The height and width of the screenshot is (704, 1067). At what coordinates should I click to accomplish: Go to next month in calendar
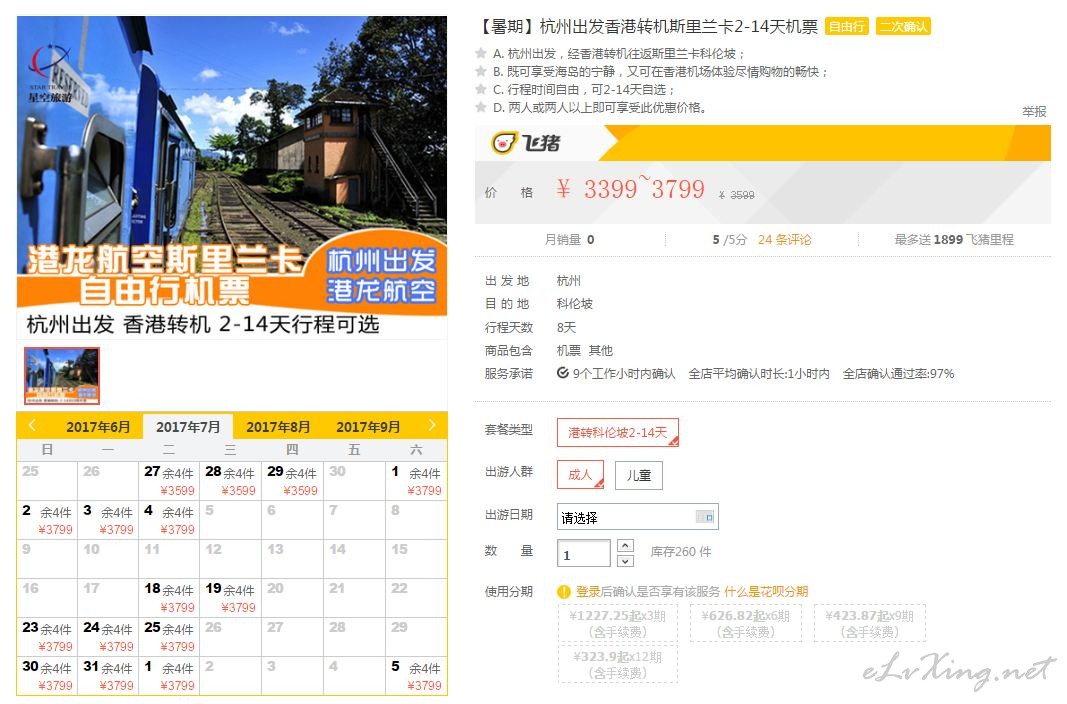pyautogui.click(x=431, y=426)
